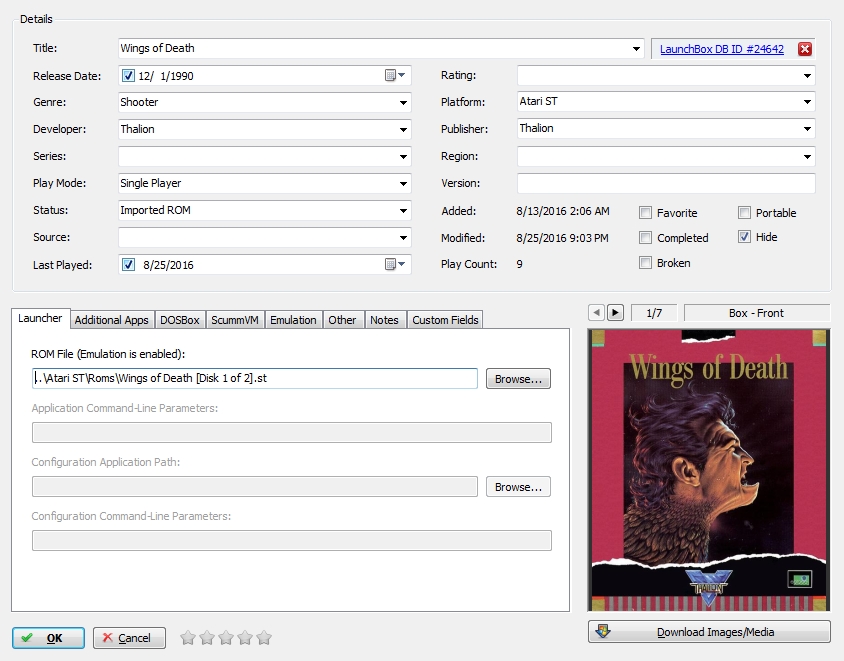844x661 pixels.
Task: Open the LaunchBox DB ID #24642 link
Action: (722, 49)
